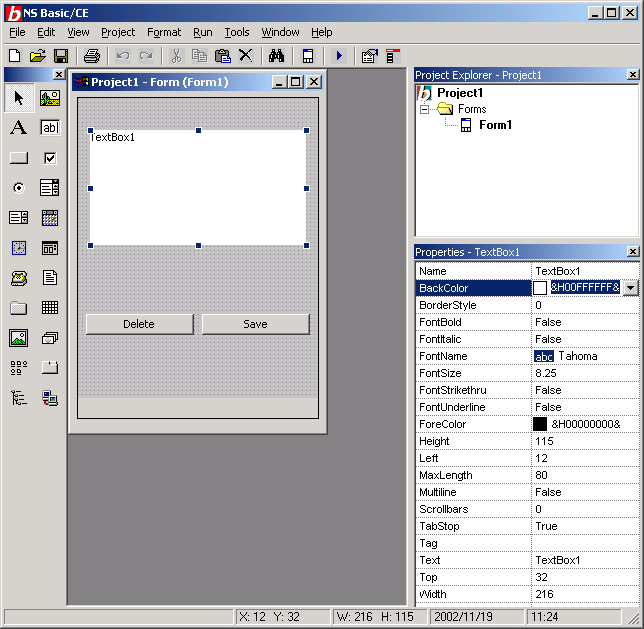This screenshot has height=629, width=644.
Task: Click the Find binoculars icon
Action: coord(276,55)
